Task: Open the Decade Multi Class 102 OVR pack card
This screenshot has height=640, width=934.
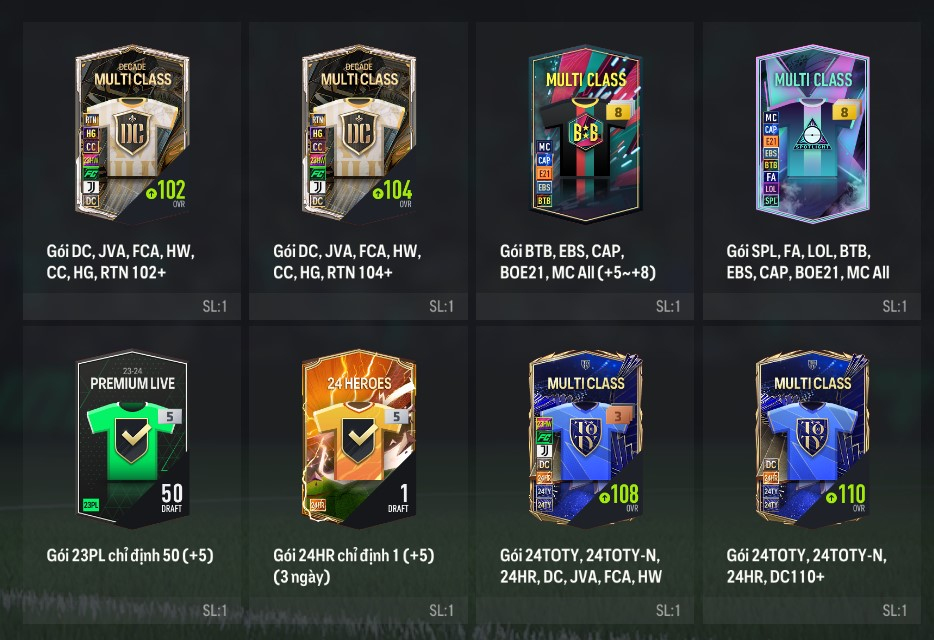Action: pyautogui.click(x=132, y=132)
